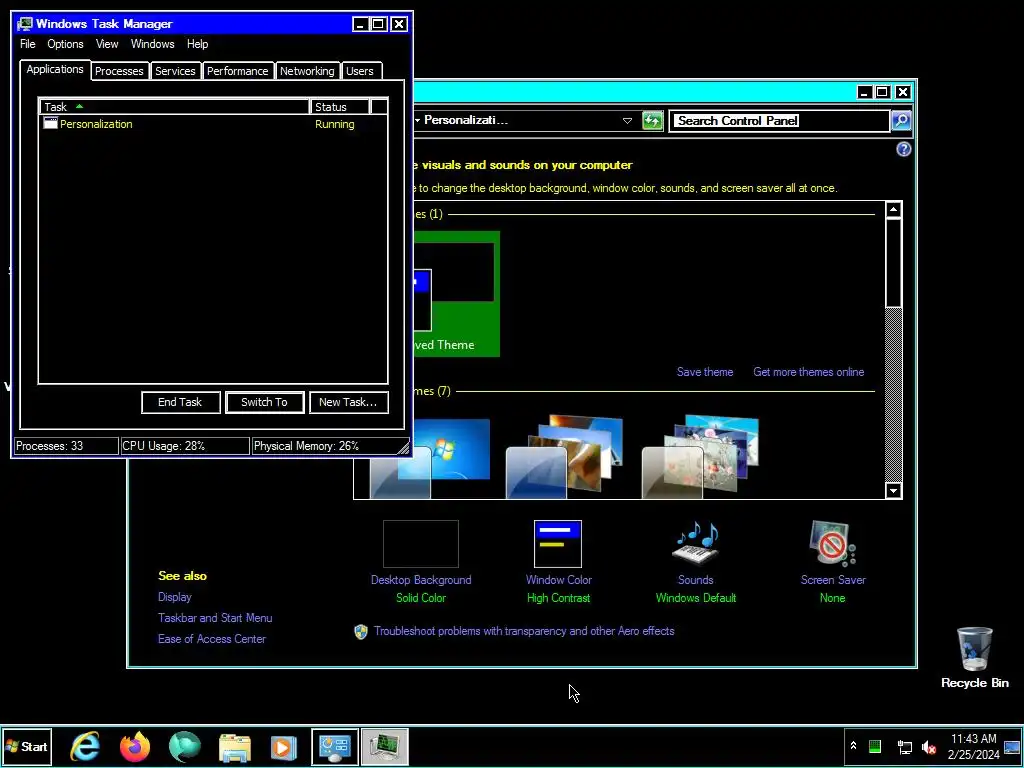Open the Start menu

coord(27,746)
